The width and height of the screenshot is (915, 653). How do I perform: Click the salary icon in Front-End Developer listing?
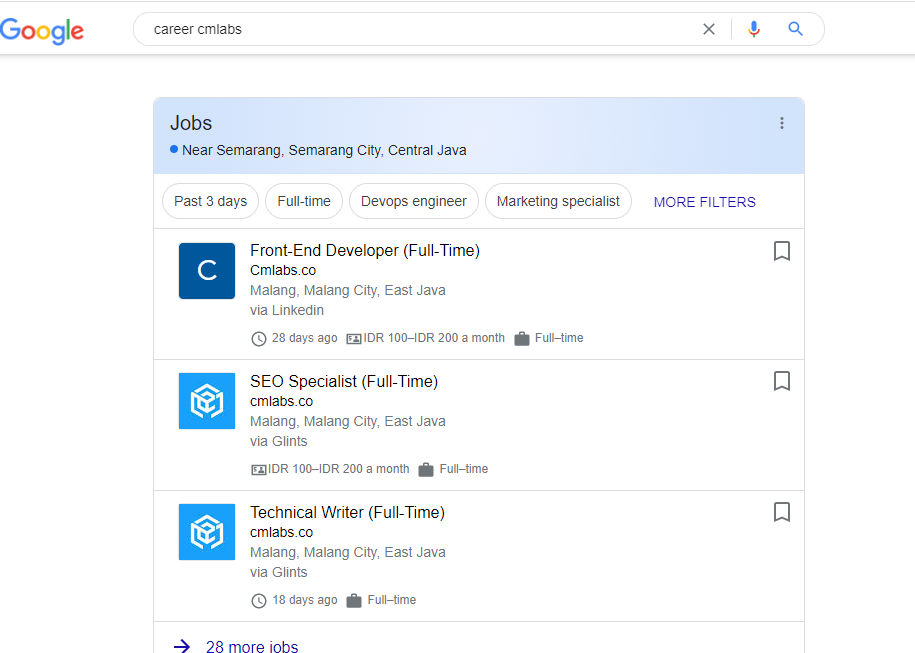coord(354,338)
